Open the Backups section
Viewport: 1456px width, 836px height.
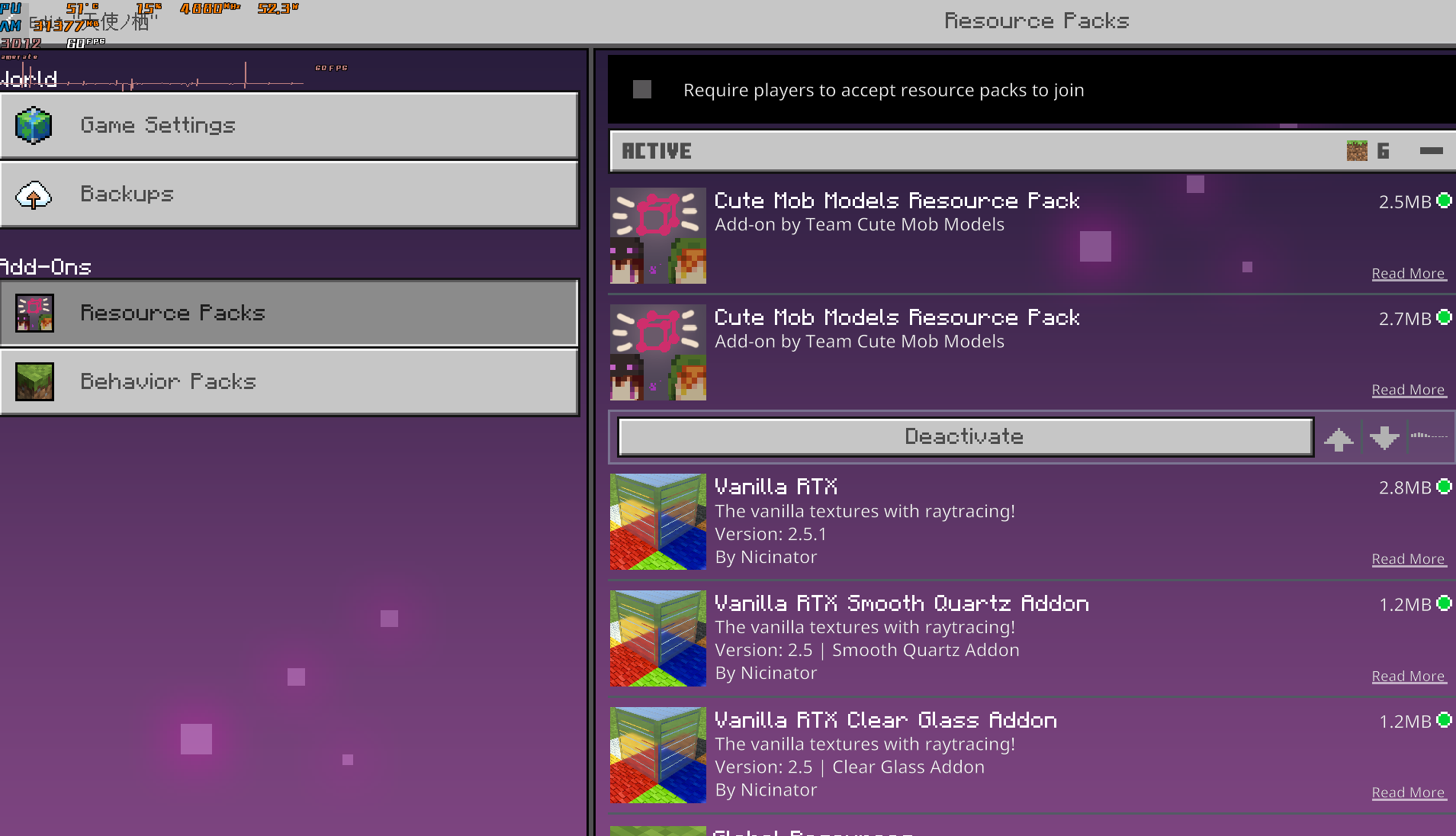pos(289,195)
